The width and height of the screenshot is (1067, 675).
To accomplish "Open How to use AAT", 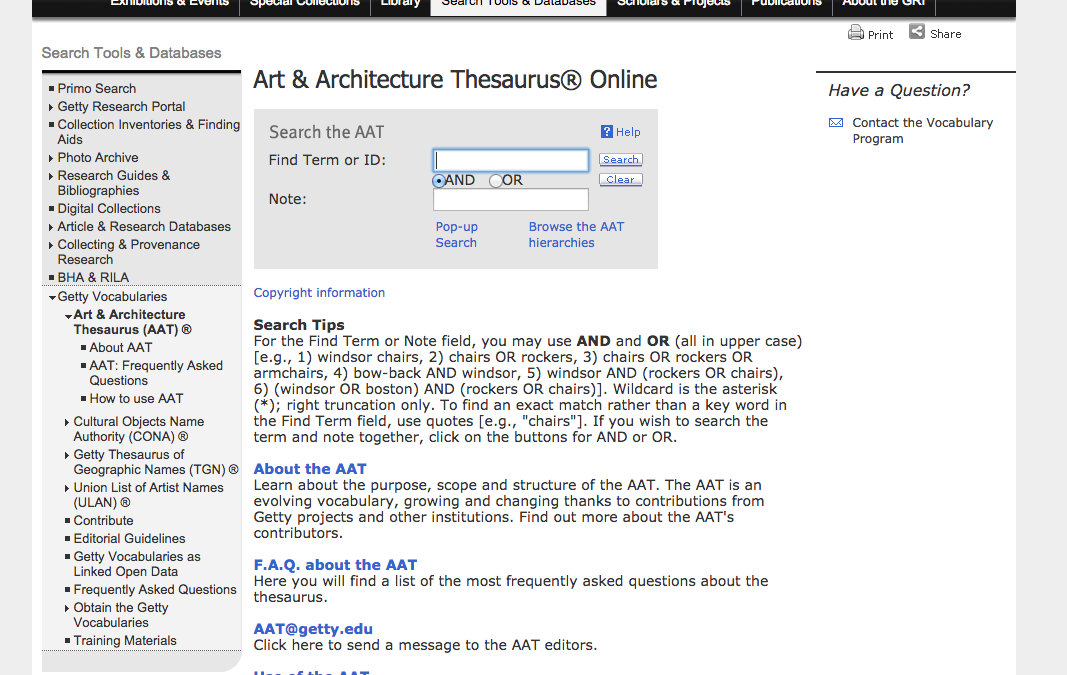I will coord(136,399).
